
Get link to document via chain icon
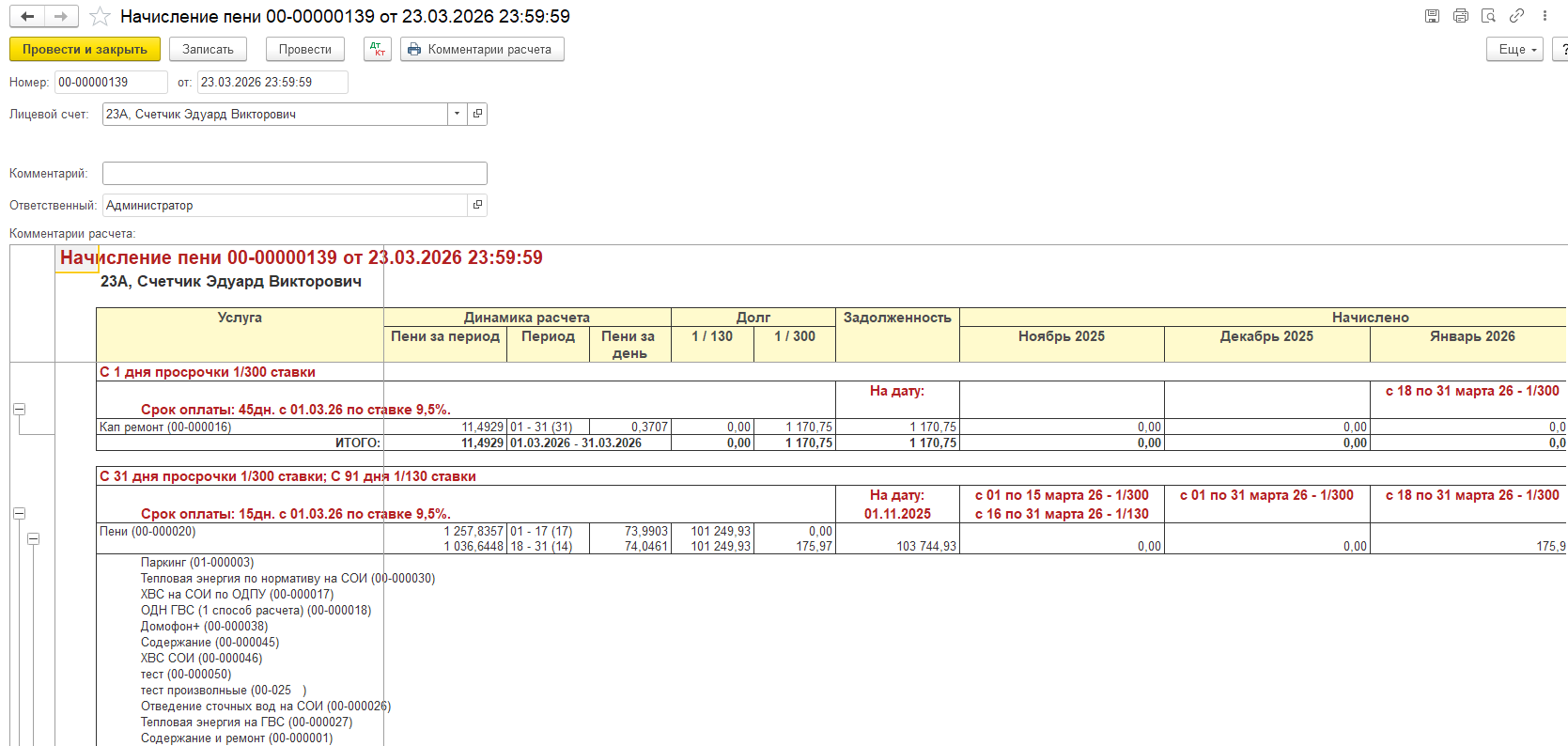1516,16
